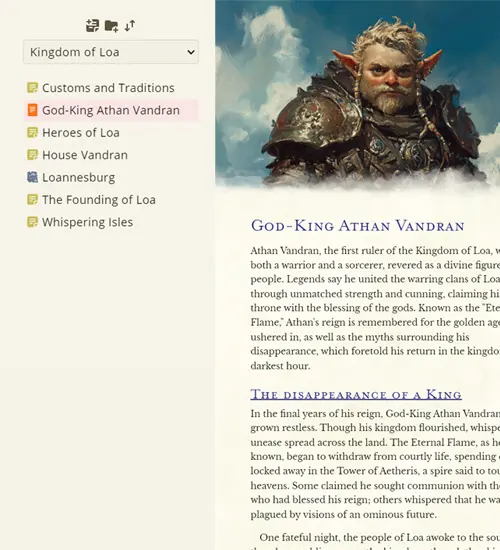This screenshot has width=500, height=550.
Task: Click the Kingdom of Loa dropdown chevron
Action: pos(191,52)
